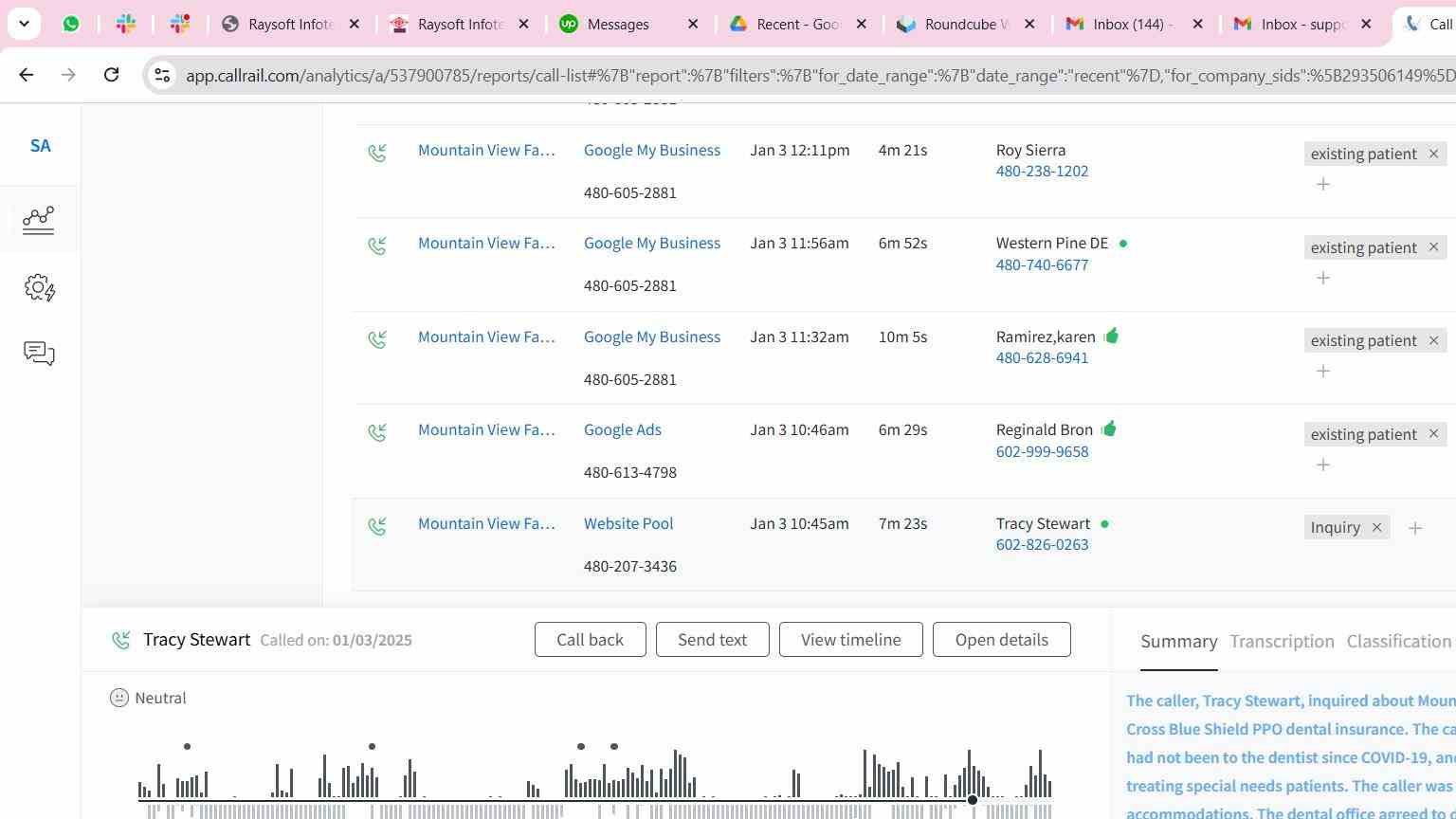Switch to the Inbox (144) Gmail tab
1456x819 pixels.
pyautogui.click(x=1120, y=24)
